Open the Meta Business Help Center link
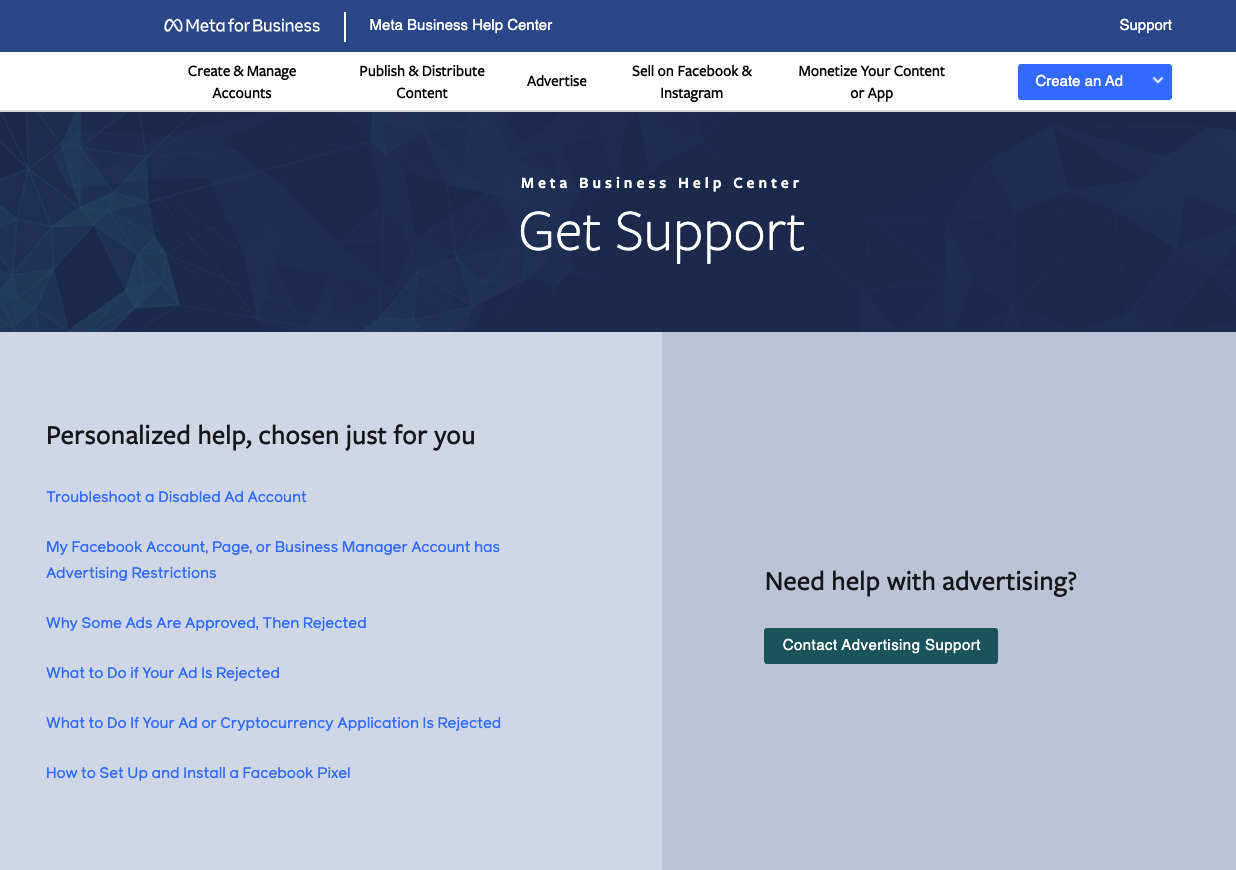Viewport: 1236px width, 870px height. (x=461, y=25)
